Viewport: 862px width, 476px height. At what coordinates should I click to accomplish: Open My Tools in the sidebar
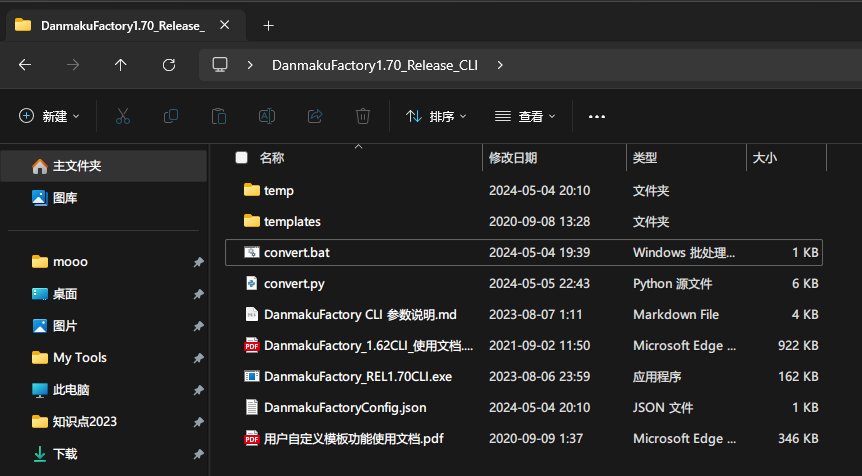point(104,358)
